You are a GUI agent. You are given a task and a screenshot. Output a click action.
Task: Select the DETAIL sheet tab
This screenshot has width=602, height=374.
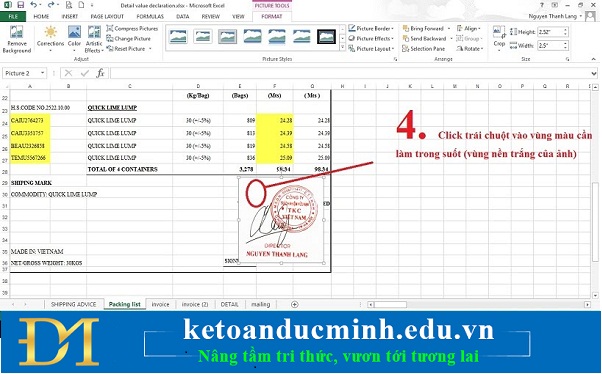point(230,304)
